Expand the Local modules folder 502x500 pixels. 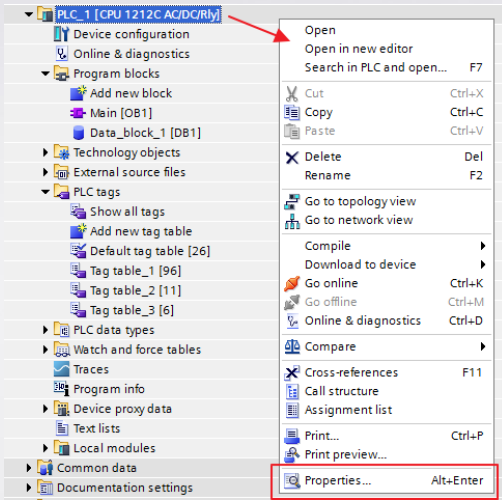pos(45,448)
